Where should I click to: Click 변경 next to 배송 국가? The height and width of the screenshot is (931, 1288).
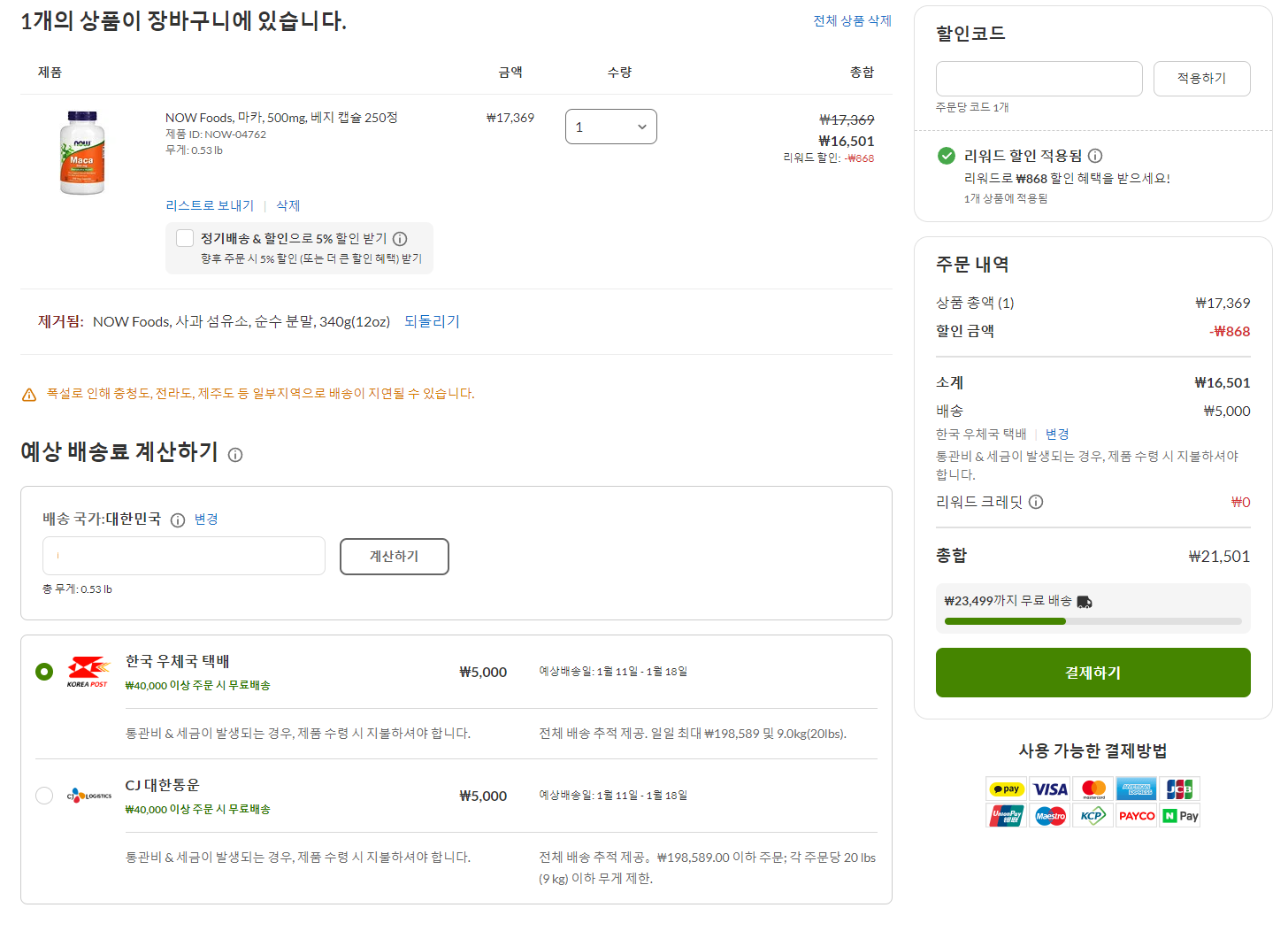[x=206, y=519]
